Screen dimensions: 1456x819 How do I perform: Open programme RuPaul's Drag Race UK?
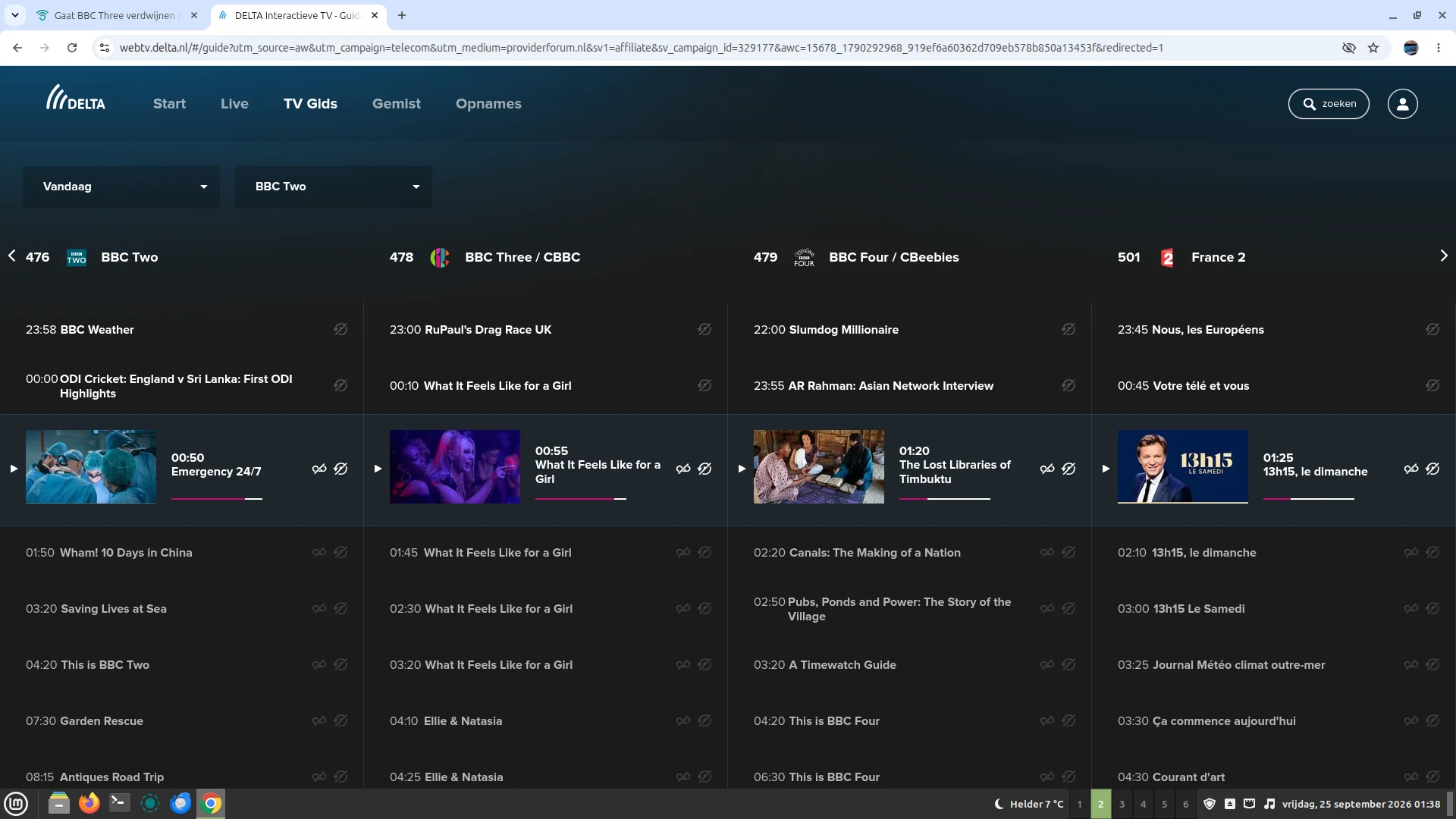(x=488, y=330)
